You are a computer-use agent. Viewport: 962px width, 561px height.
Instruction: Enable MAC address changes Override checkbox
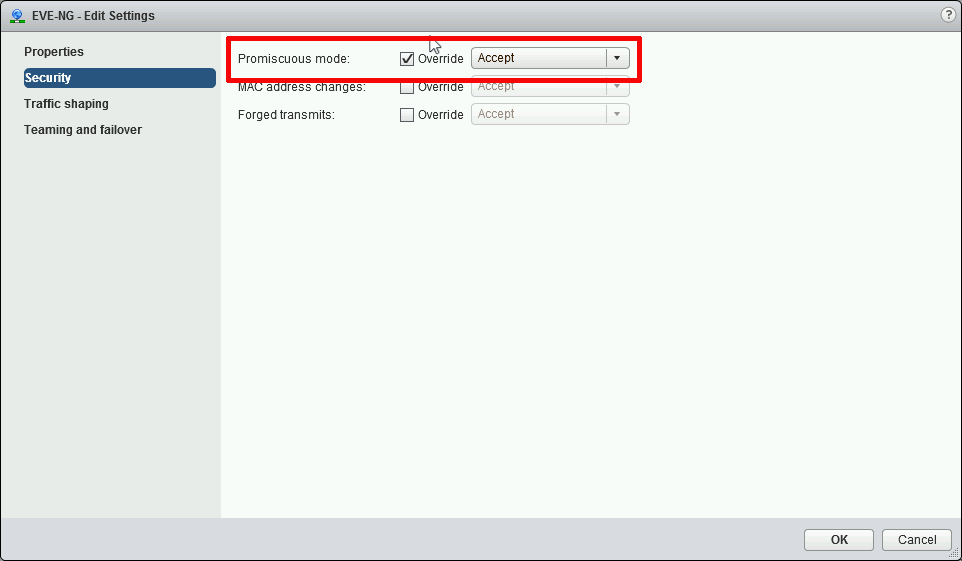[407, 87]
